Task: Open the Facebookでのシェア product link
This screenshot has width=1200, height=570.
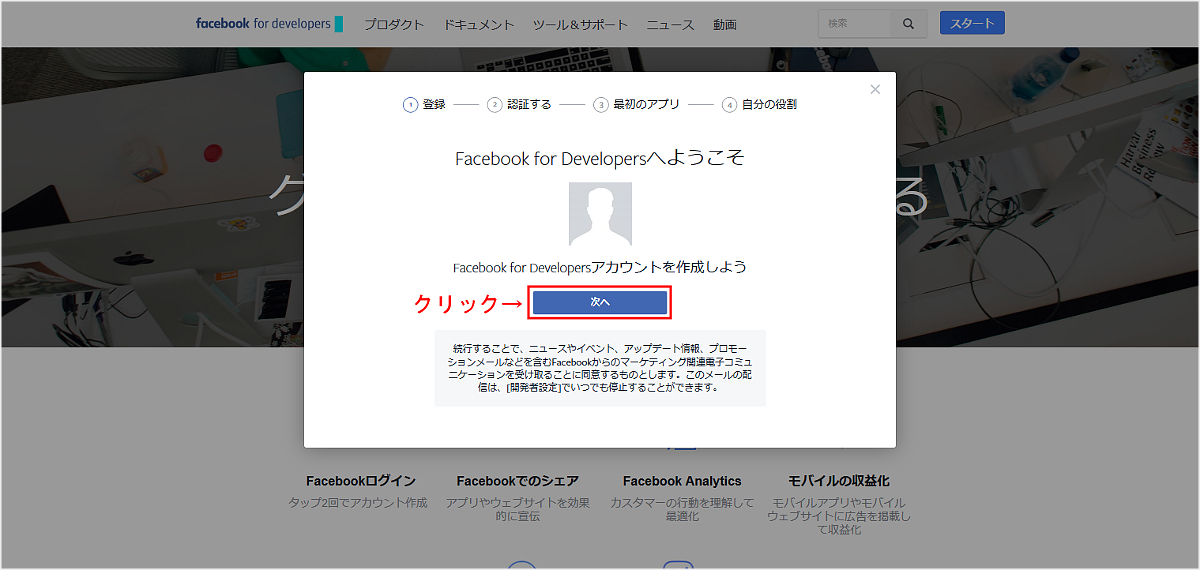Action: [x=517, y=481]
